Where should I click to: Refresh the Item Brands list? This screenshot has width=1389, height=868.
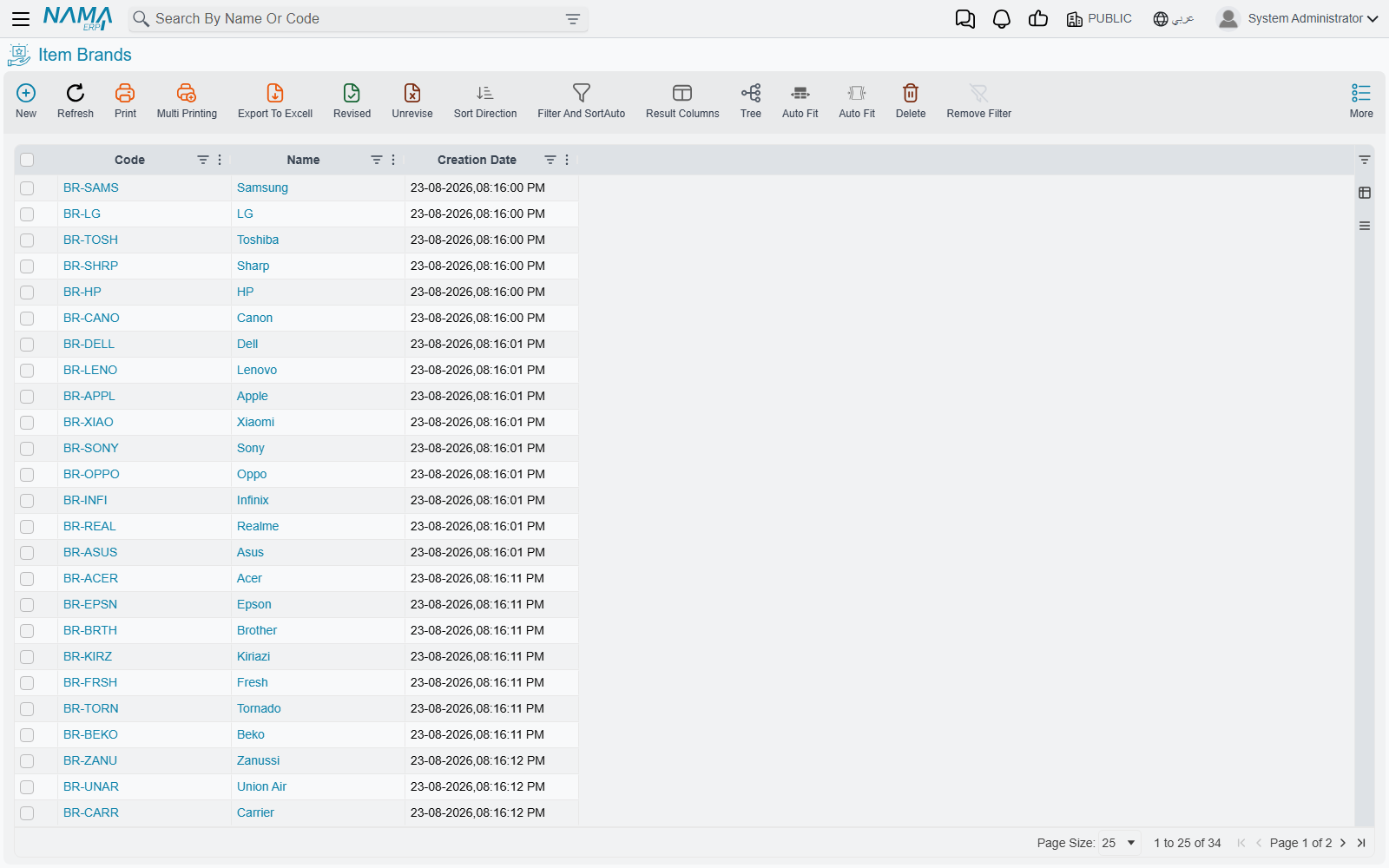point(76,101)
